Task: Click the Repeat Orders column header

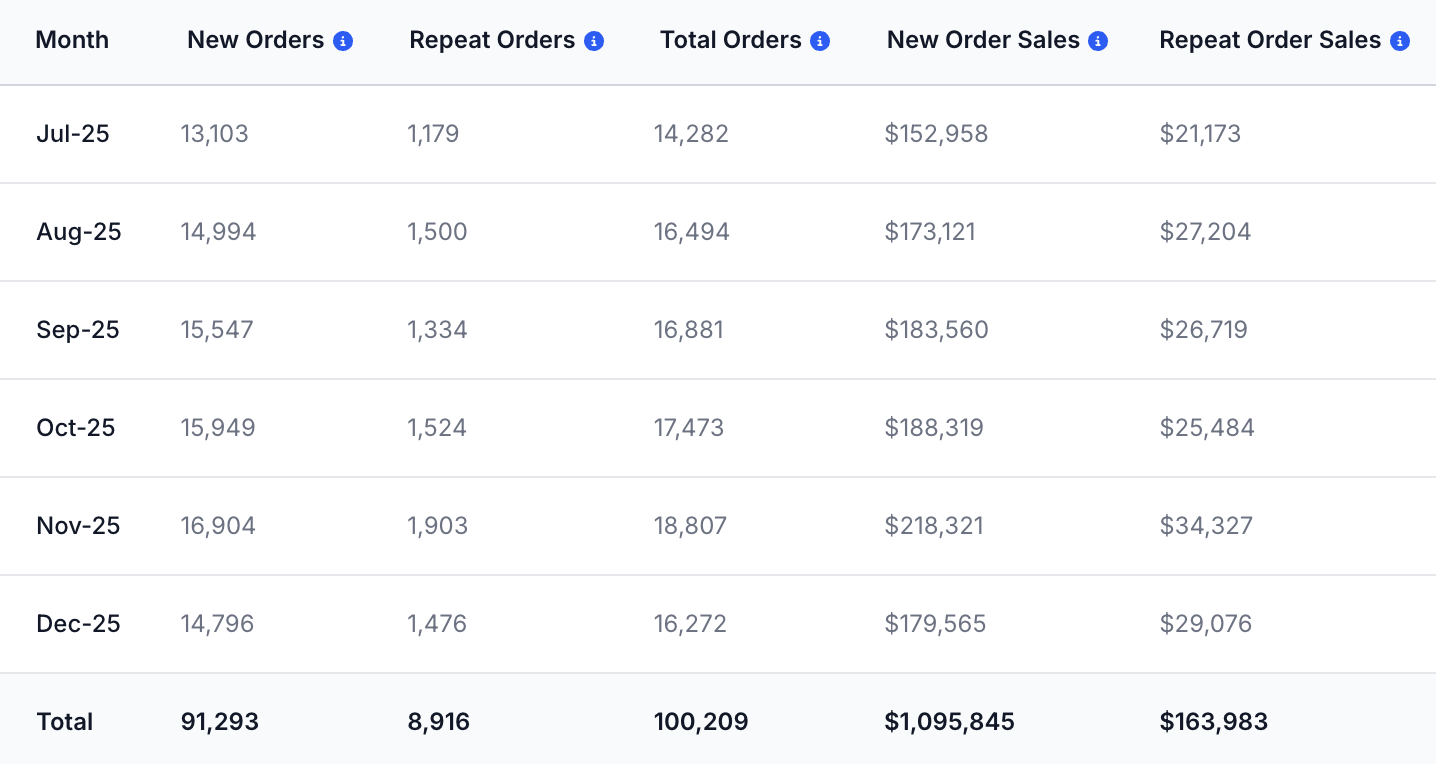Action: (x=492, y=39)
